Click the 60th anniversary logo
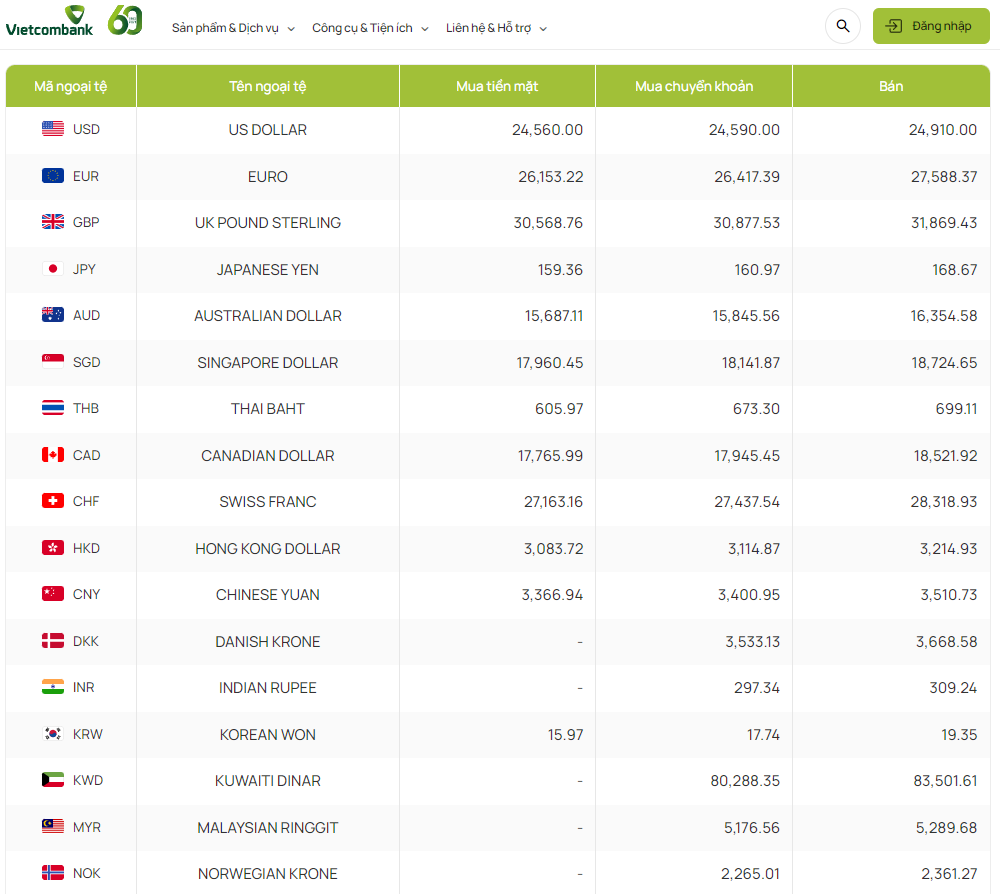The image size is (1000, 894). pos(125,20)
